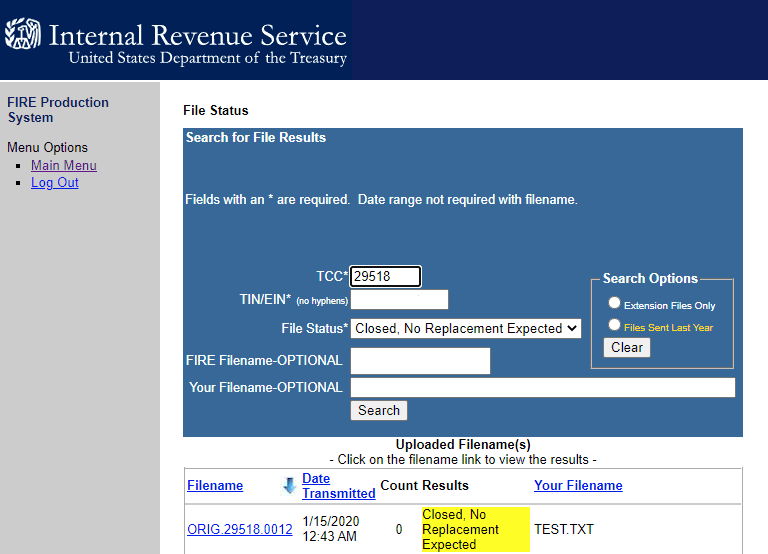Click the Your Filename optional field

(x=542, y=387)
